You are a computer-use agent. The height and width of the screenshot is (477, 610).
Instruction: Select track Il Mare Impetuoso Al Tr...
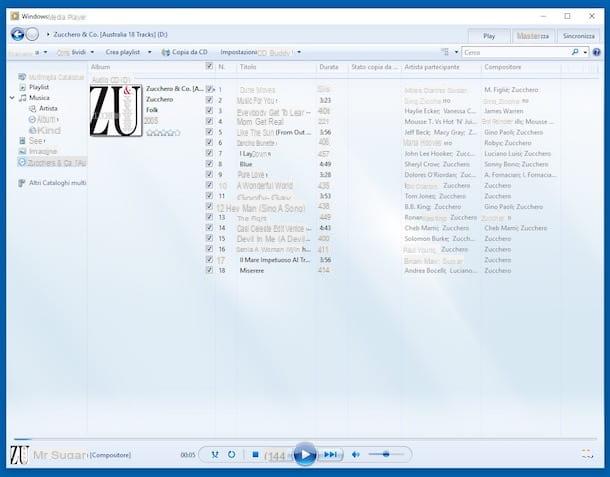tap(275, 260)
